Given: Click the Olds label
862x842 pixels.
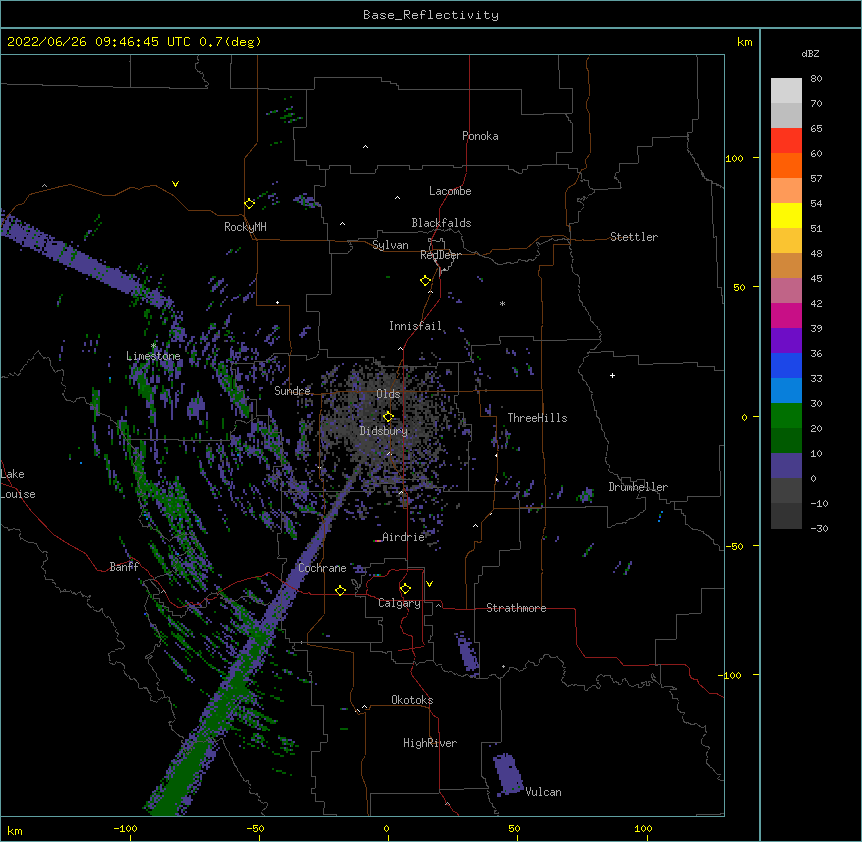Looking at the screenshot, I should tap(388, 394).
